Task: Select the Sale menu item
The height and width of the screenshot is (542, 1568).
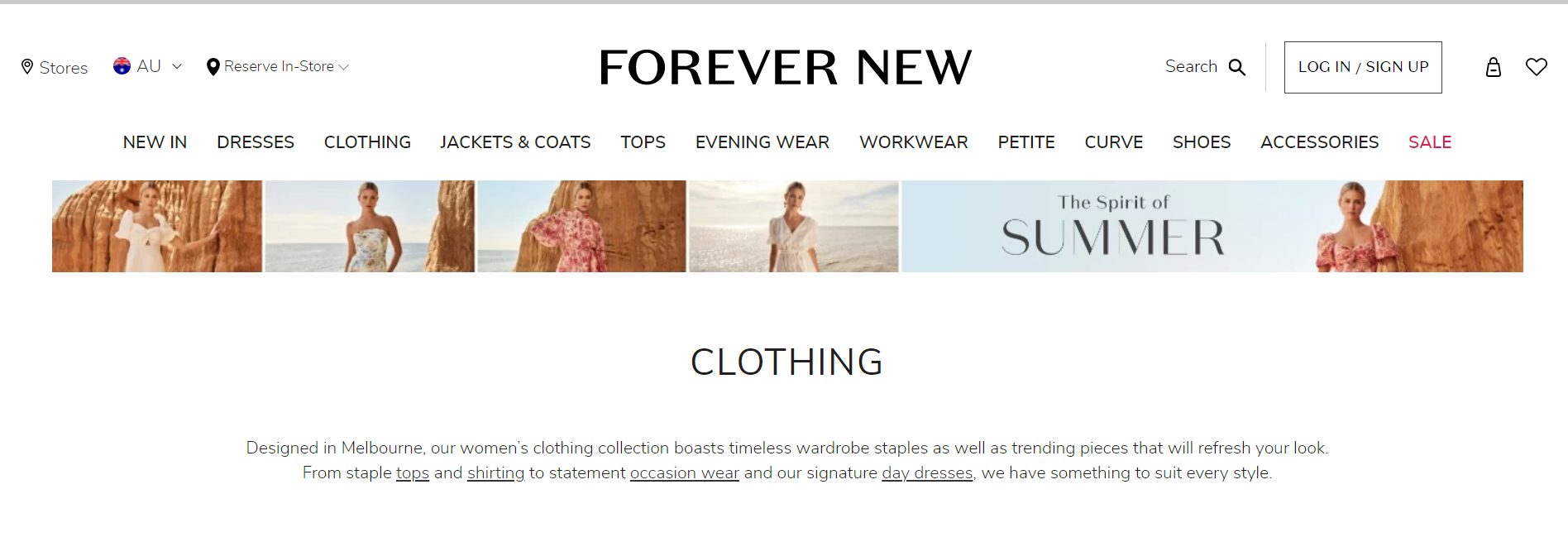Action: pos(1430,142)
